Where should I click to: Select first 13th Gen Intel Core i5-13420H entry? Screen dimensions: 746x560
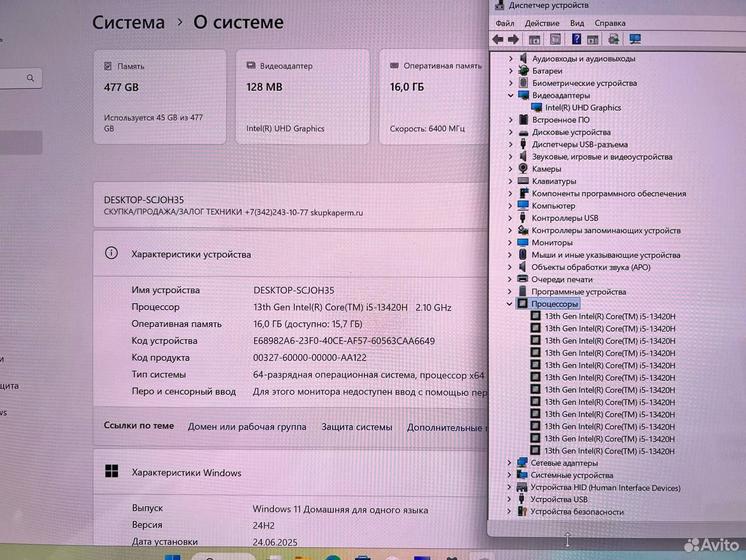pos(610,316)
